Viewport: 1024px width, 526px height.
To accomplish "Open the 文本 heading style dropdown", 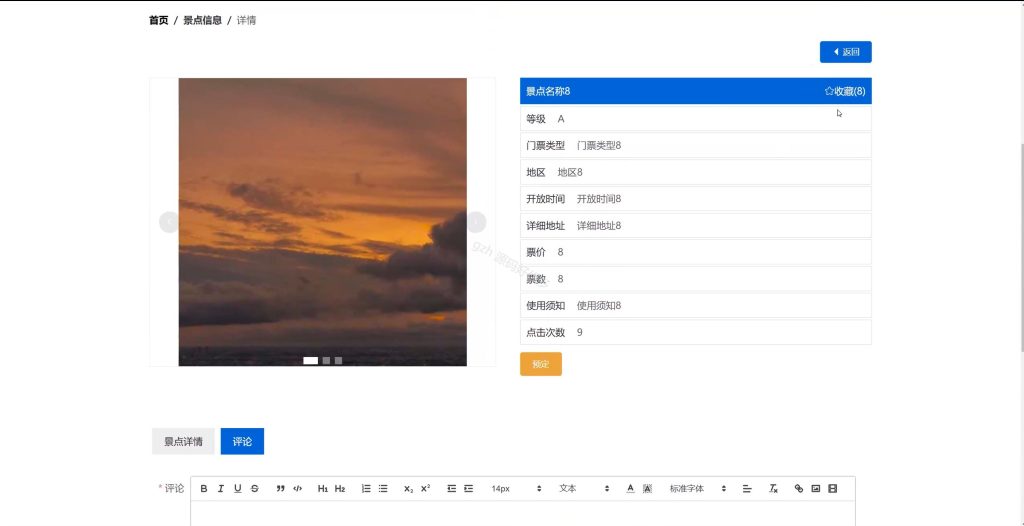I will click(x=584, y=488).
